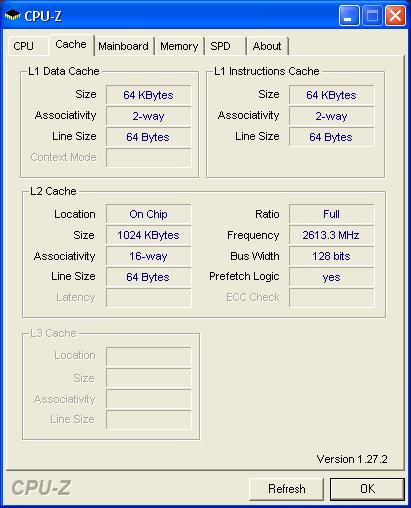Viewport: 411px width, 508px height.
Task: Click L1 Data Cache Line Size 64 Bytes
Action: point(148,137)
